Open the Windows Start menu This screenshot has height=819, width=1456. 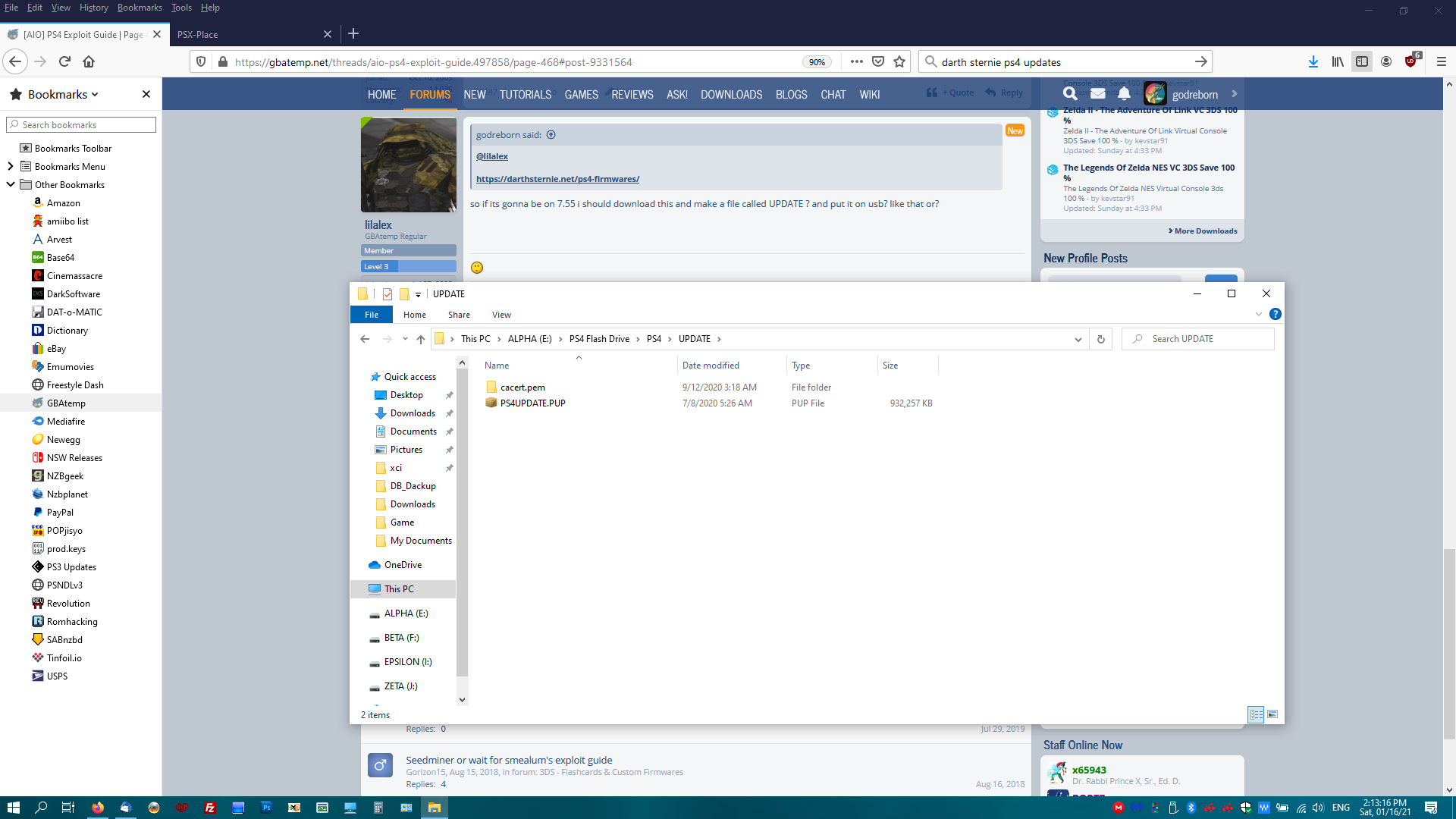point(13,808)
